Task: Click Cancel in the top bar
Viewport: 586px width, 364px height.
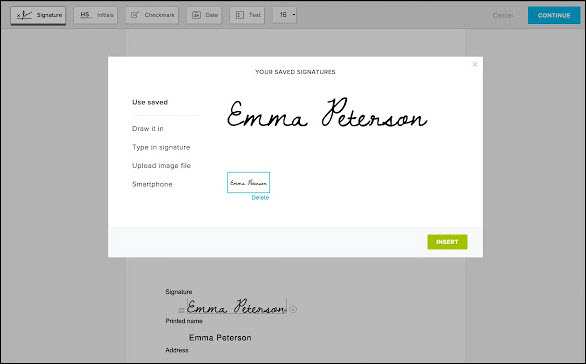Action: 502,15
